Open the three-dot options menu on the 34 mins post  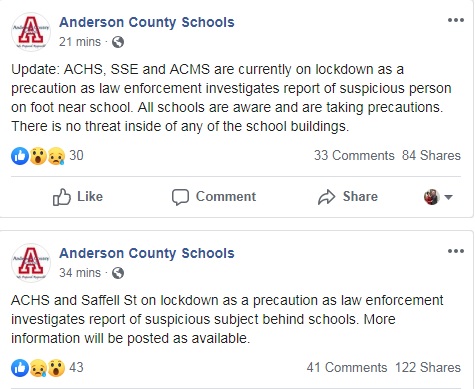coord(456,251)
